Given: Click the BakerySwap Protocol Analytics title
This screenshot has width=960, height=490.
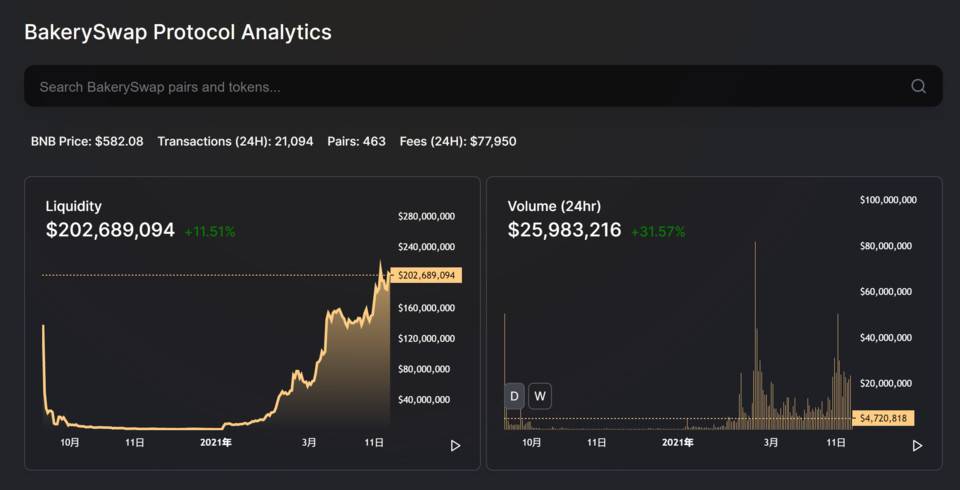Looking at the screenshot, I should pyautogui.click(x=178, y=32).
